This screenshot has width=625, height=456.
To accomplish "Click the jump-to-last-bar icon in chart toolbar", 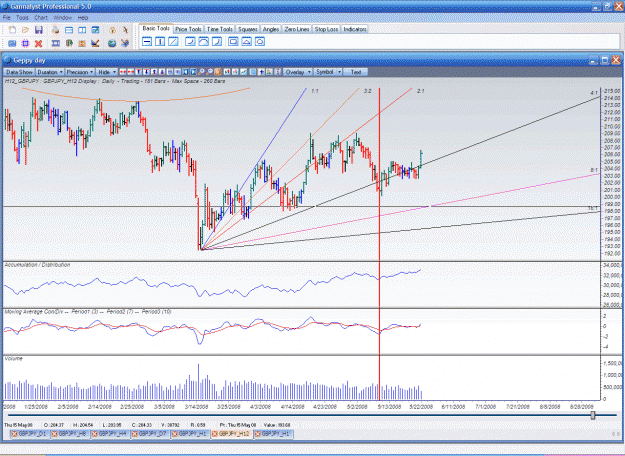I will tap(193, 72).
